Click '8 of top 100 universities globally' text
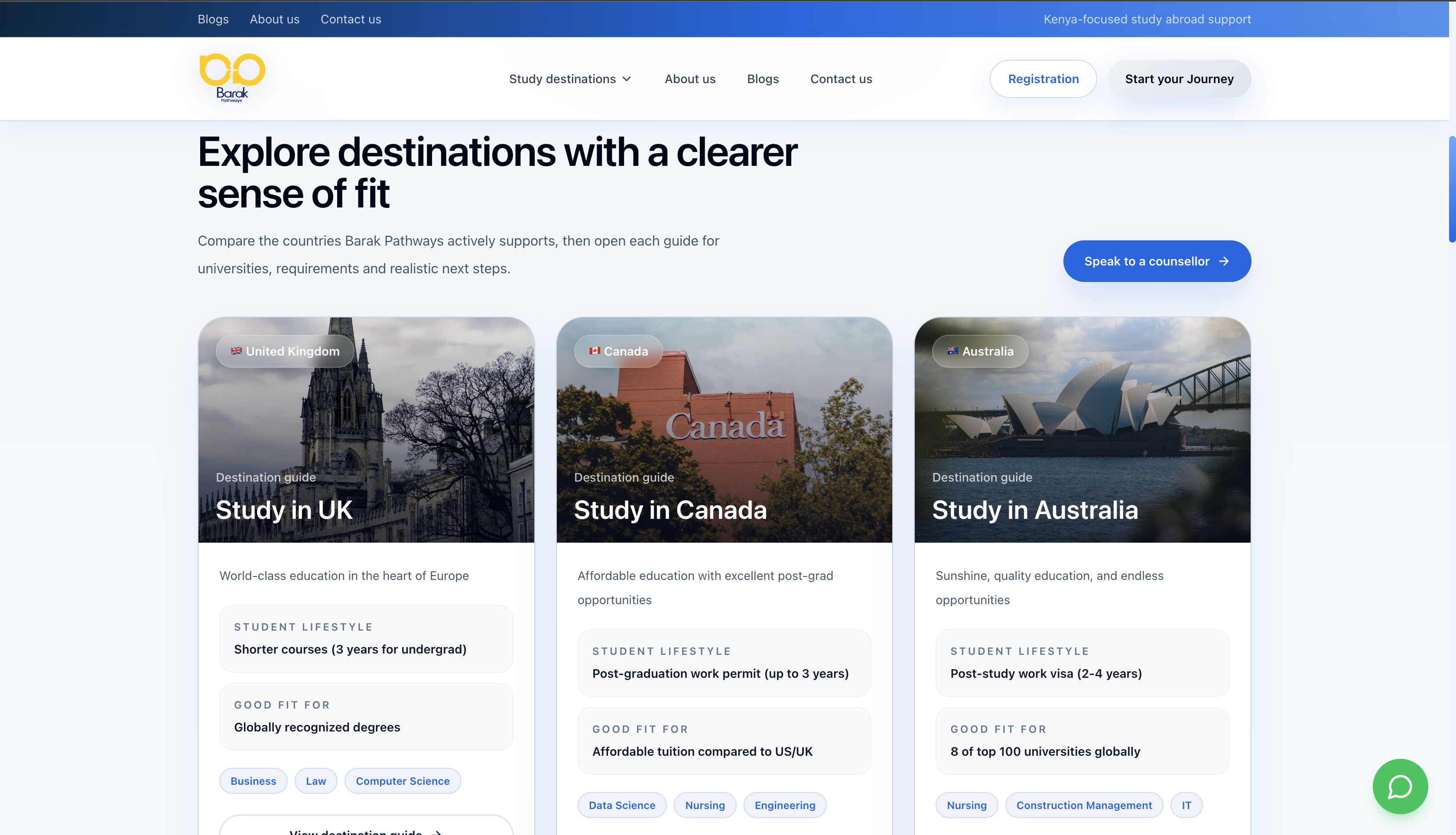 coord(1045,751)
